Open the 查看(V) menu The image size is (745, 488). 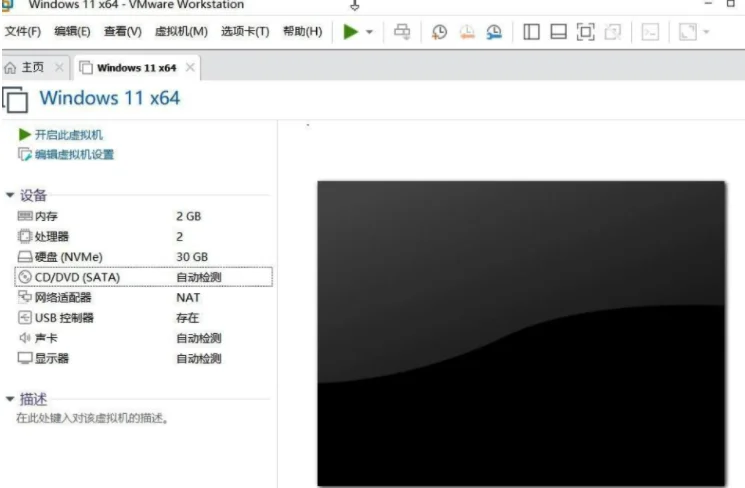pyautogui.click(x=123, y=32)
